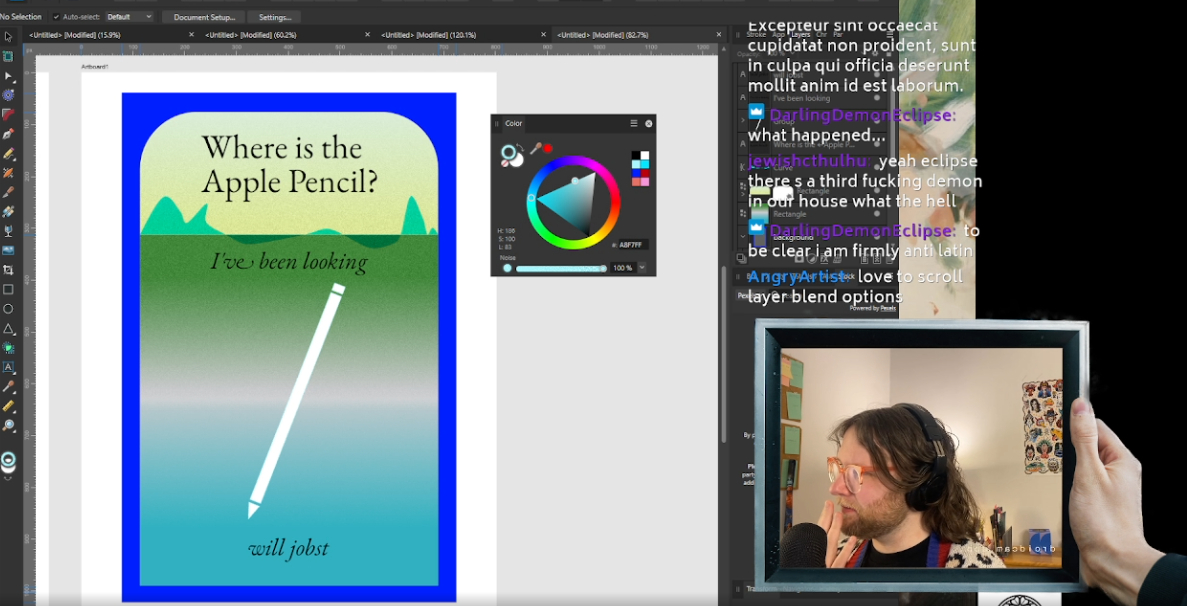
Task: Select the Pencil tool
Action: click(8, 154)
